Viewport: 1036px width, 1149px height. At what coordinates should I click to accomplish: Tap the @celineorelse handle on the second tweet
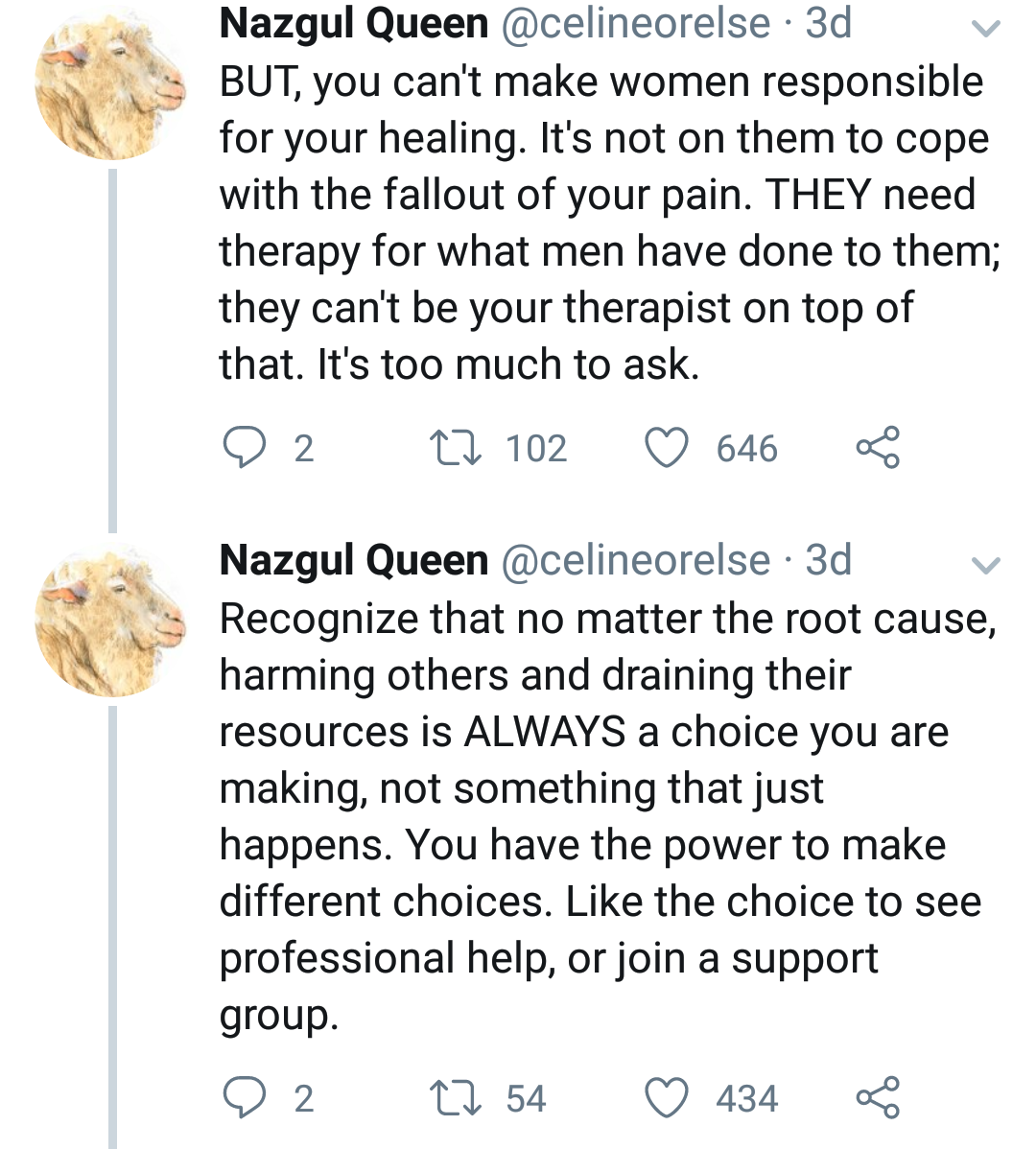pos(636,560)
